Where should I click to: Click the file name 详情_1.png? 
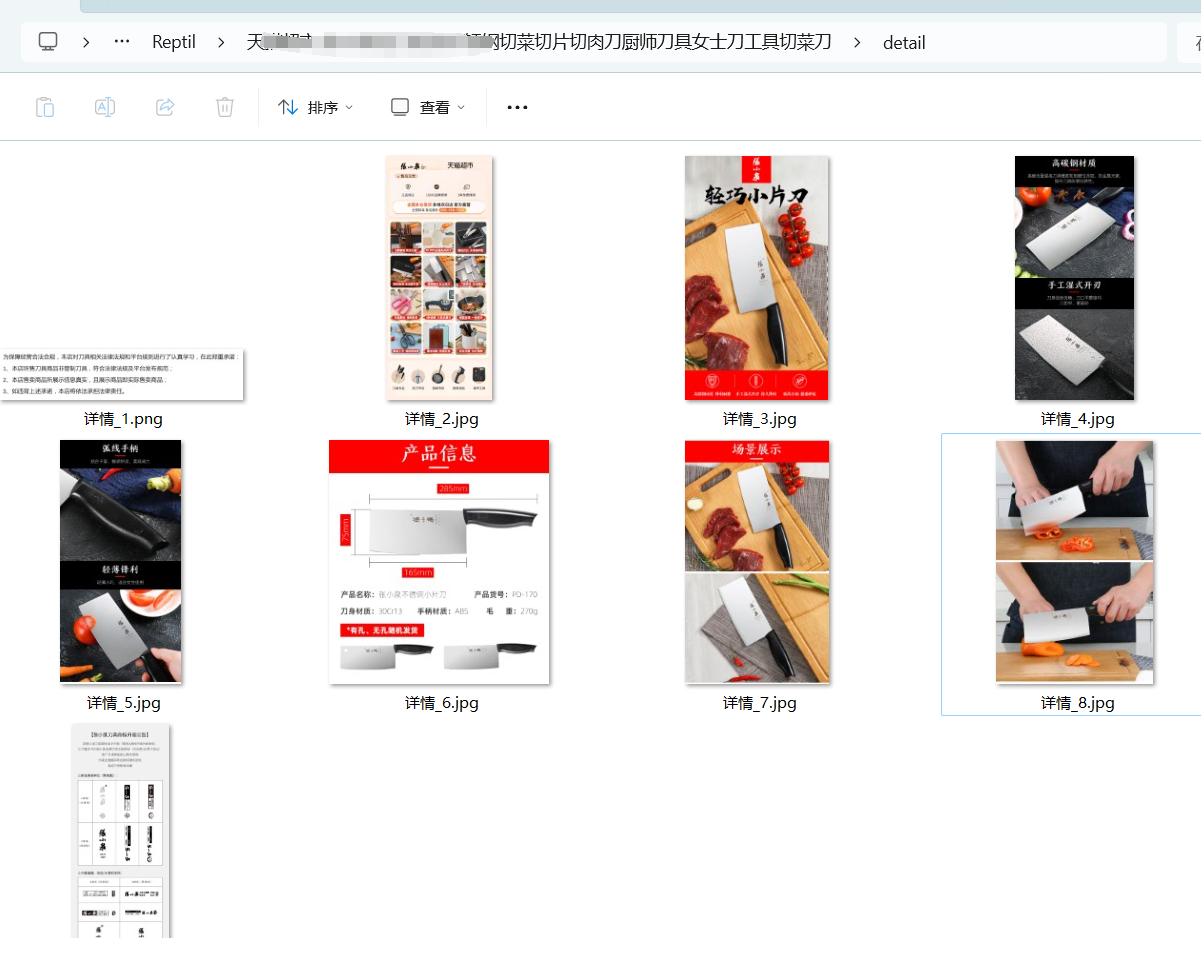(x=123, y=419)
